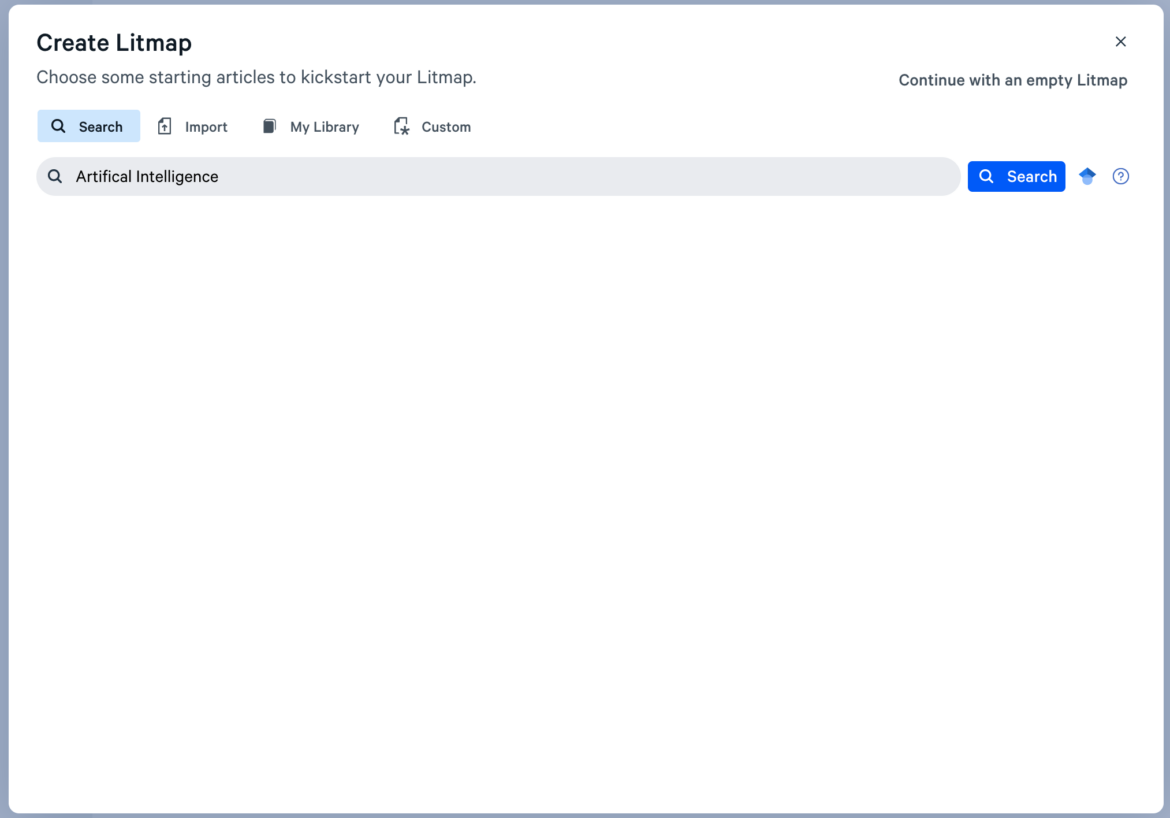Click the magnifier icon inside the search field
The height and width of the screenshot is (818, 1170).
click(x=55, y=176)
